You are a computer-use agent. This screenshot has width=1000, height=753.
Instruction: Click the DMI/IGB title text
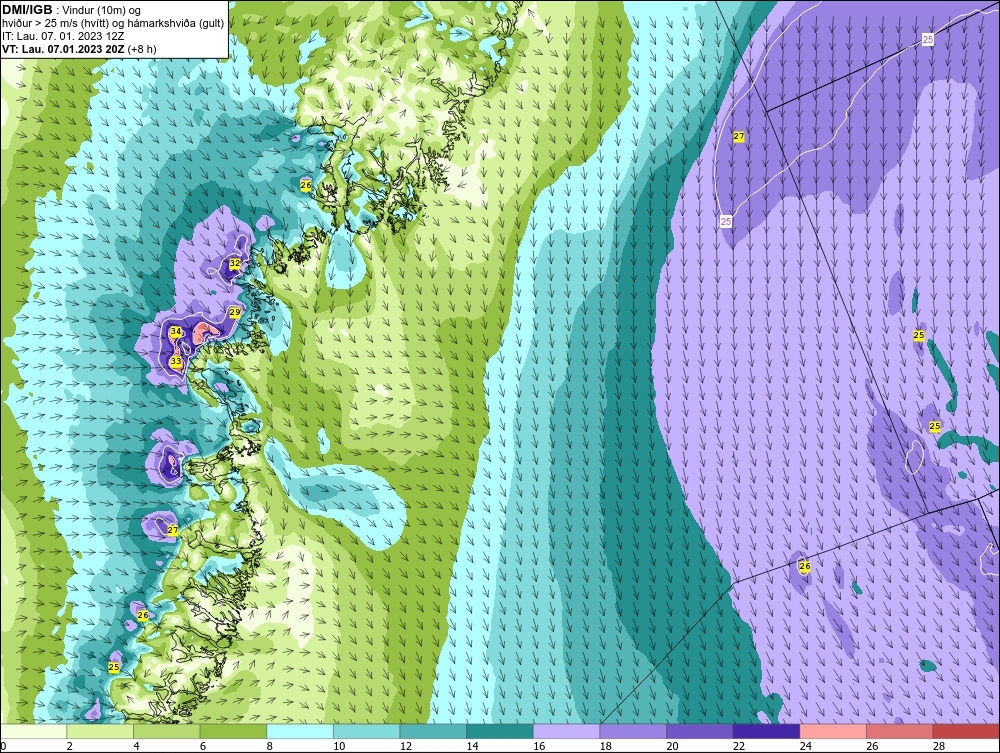[27, 10]
